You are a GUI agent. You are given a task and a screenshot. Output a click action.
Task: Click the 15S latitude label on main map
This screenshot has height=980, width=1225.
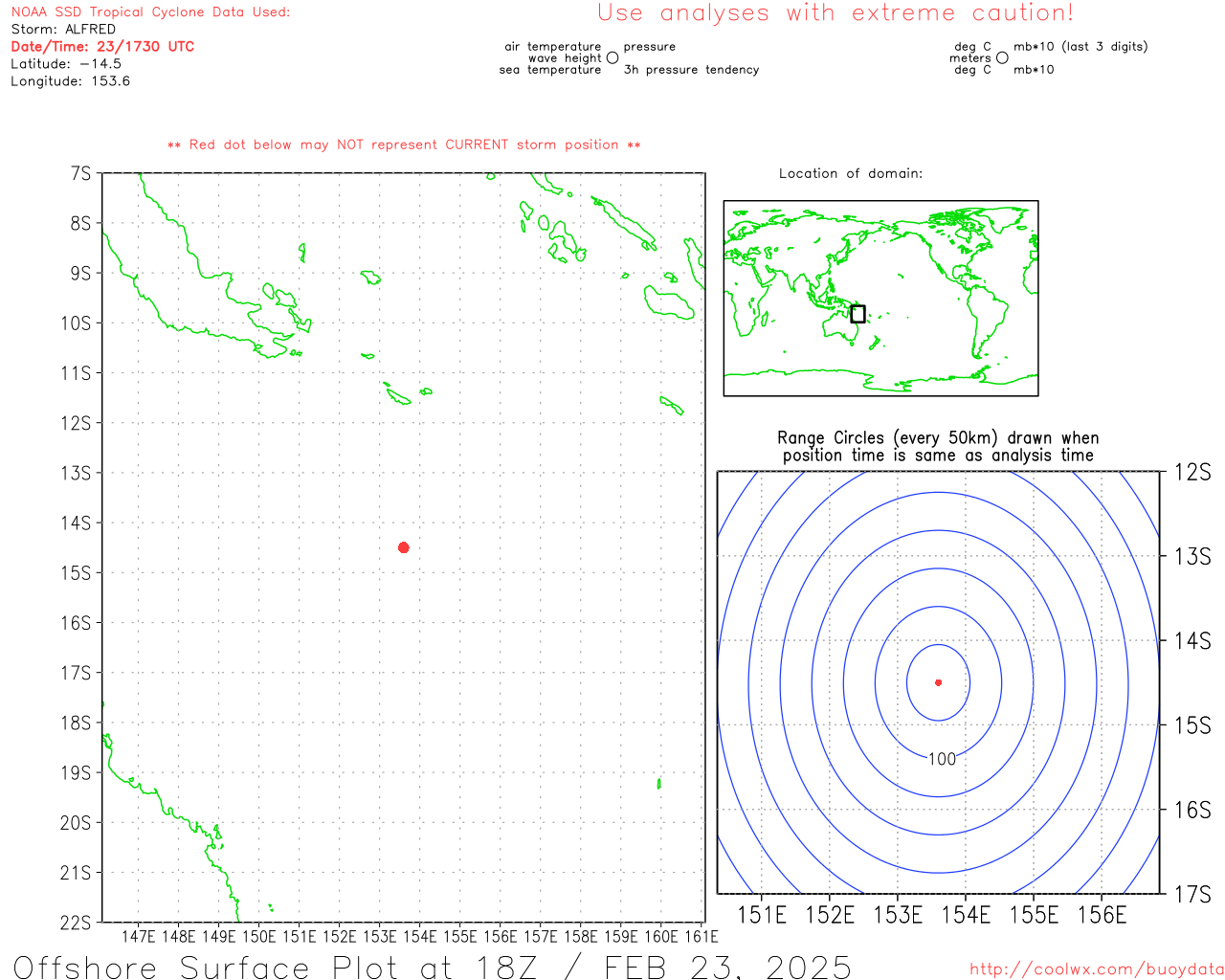point(76,573)
